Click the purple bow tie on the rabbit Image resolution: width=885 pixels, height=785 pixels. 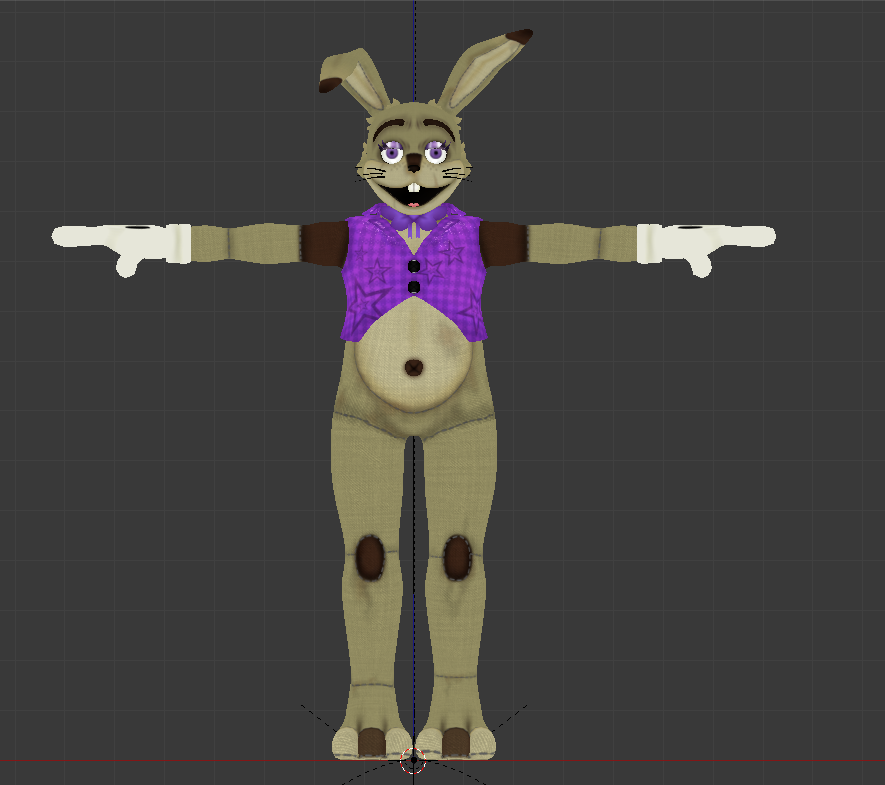point(414,219)
